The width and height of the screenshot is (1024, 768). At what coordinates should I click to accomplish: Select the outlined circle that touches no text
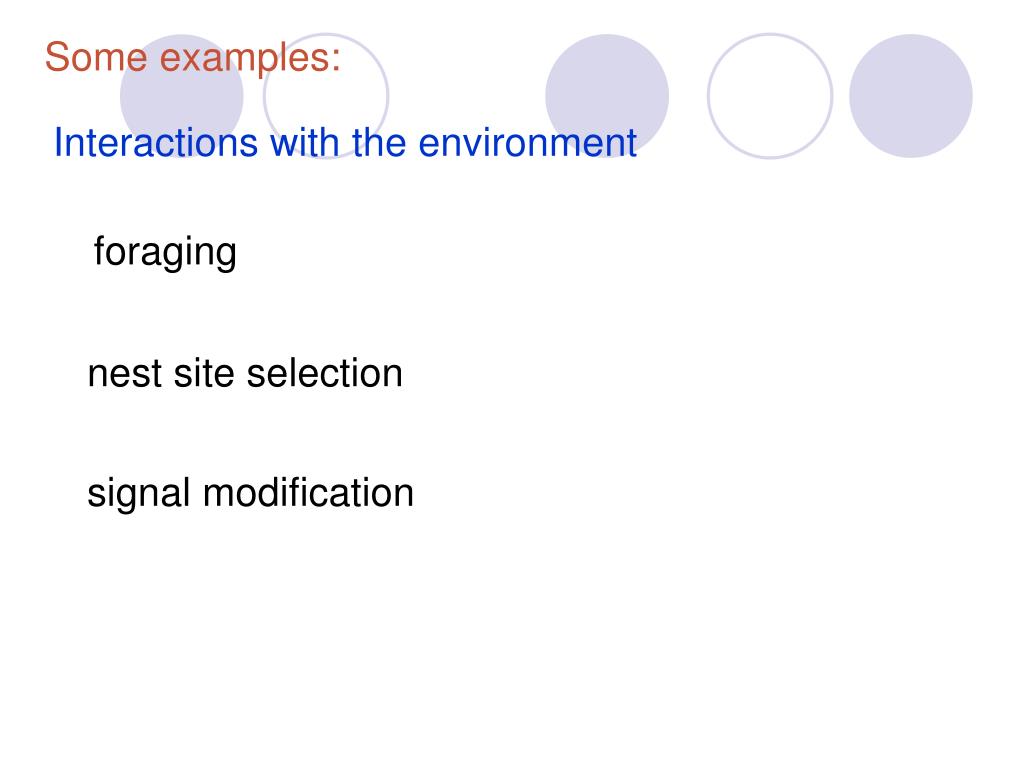770,96
